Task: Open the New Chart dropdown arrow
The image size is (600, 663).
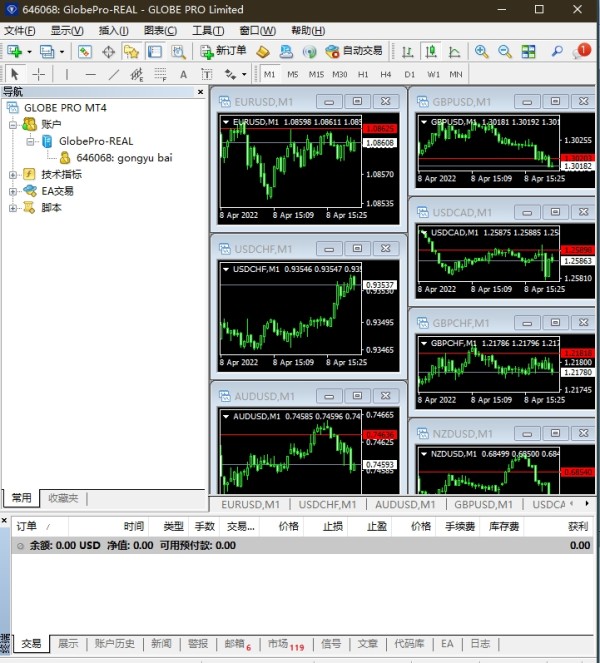Action: [x=29, y=52]
